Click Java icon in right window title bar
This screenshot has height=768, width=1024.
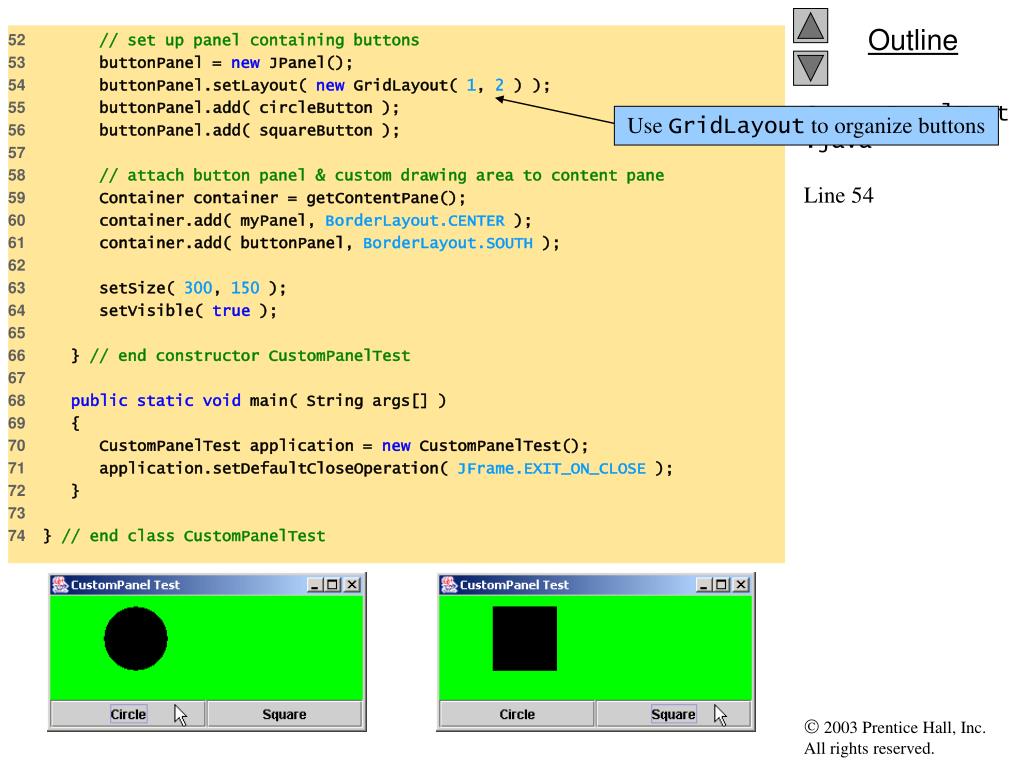pyautogui.click(x=449, y=584)
